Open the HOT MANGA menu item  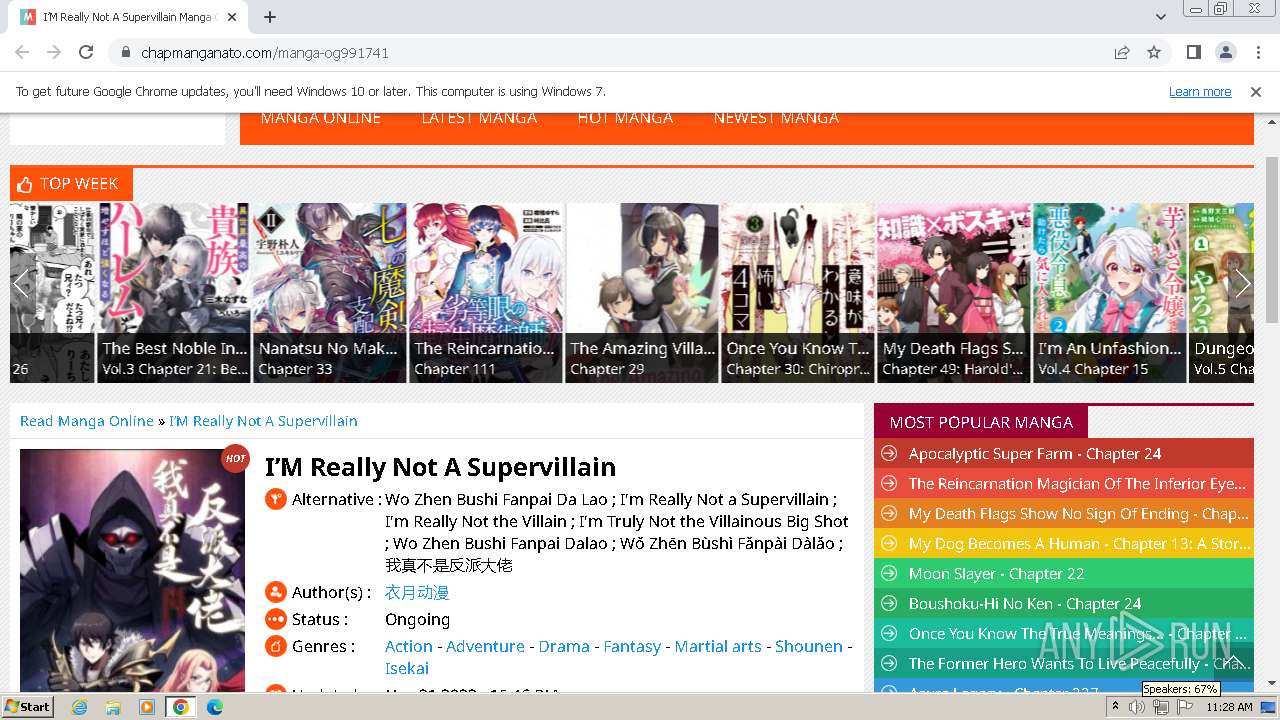625,118
